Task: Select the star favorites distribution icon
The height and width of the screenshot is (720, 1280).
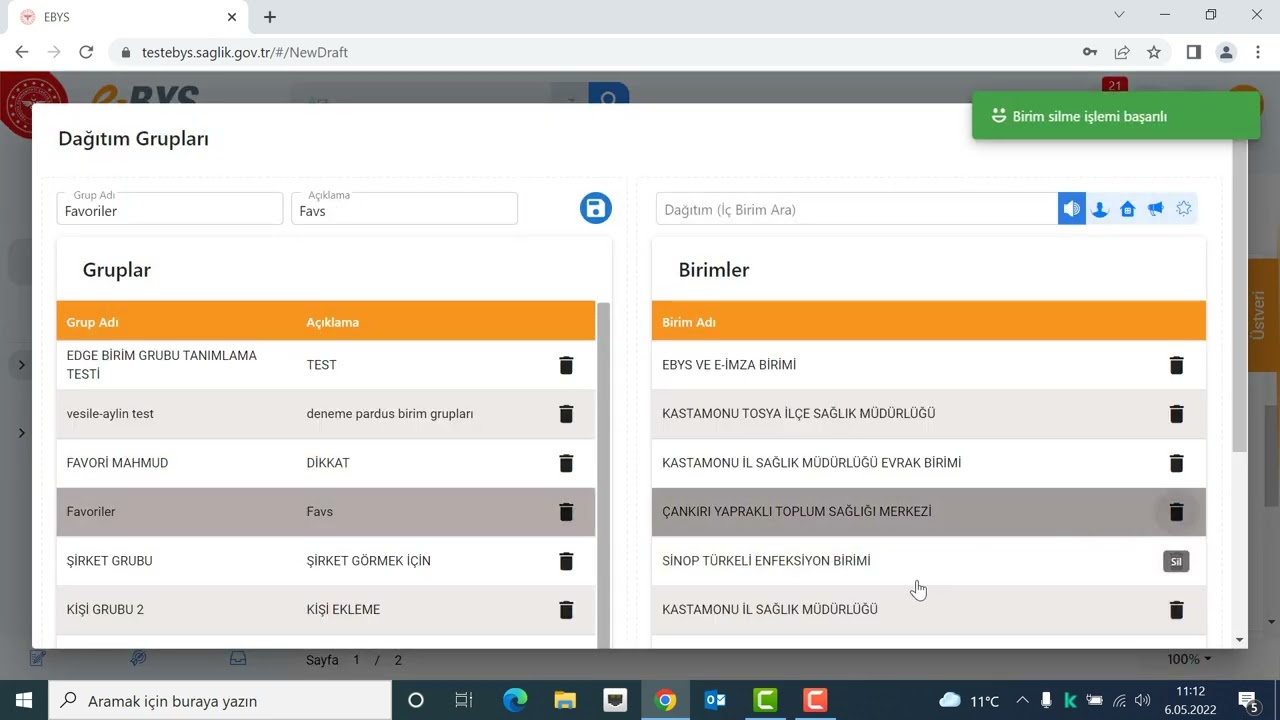Action: [1184, 209]
